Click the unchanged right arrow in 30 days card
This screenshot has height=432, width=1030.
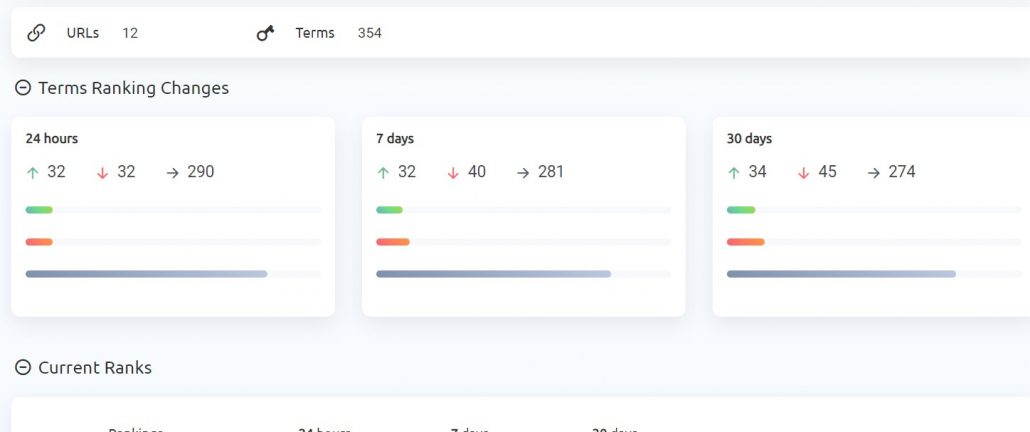(x=874, y=173)
